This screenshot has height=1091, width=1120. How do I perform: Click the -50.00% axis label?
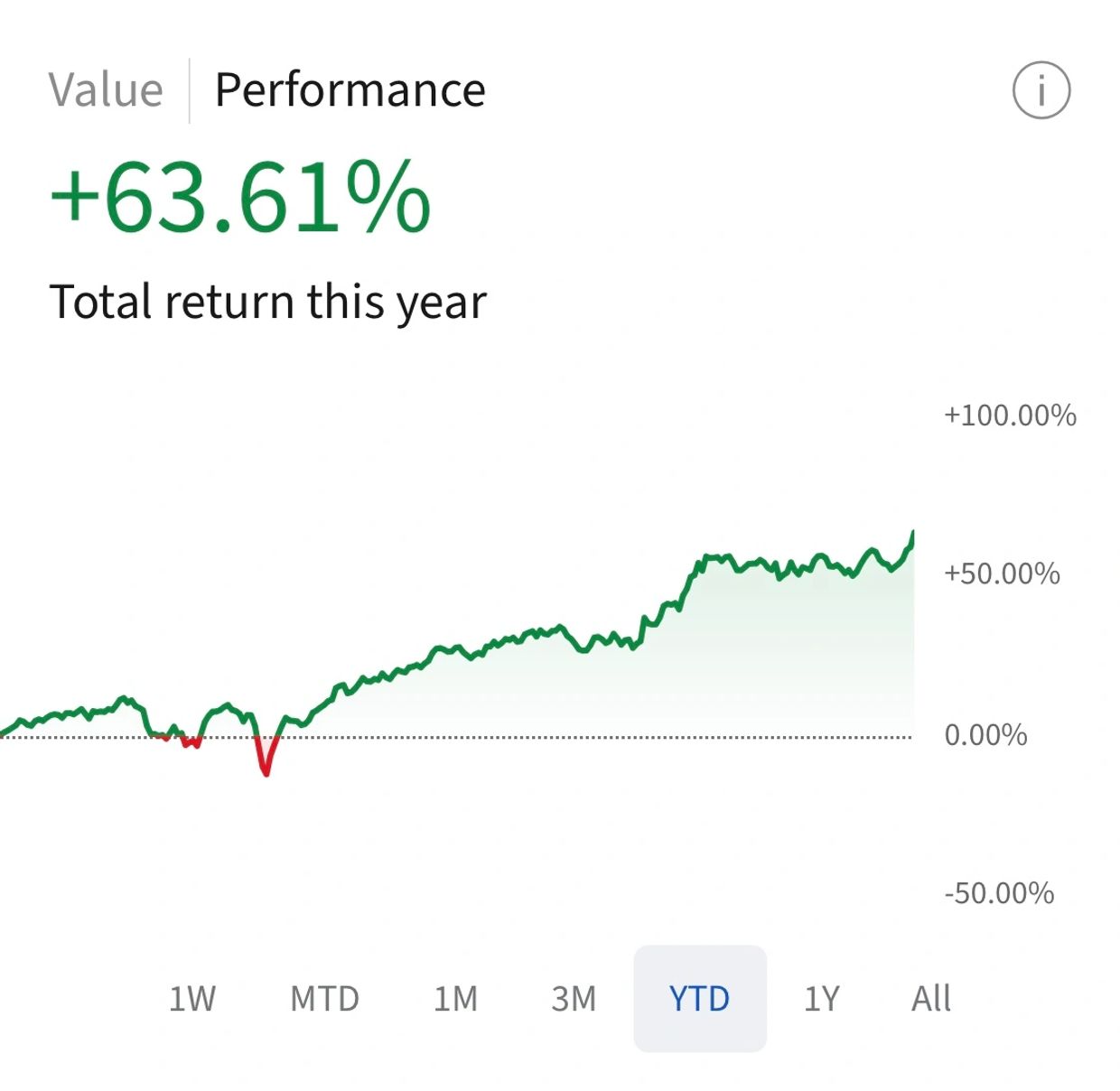pos(999,893)
